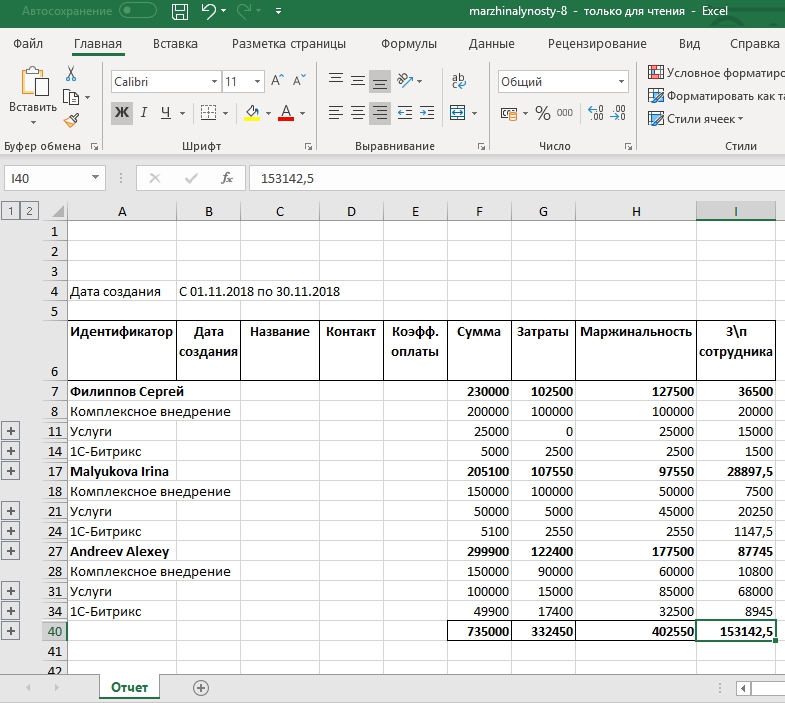
Task: Click the Format Painter brush icon
Action: click(x=71, y=120)
